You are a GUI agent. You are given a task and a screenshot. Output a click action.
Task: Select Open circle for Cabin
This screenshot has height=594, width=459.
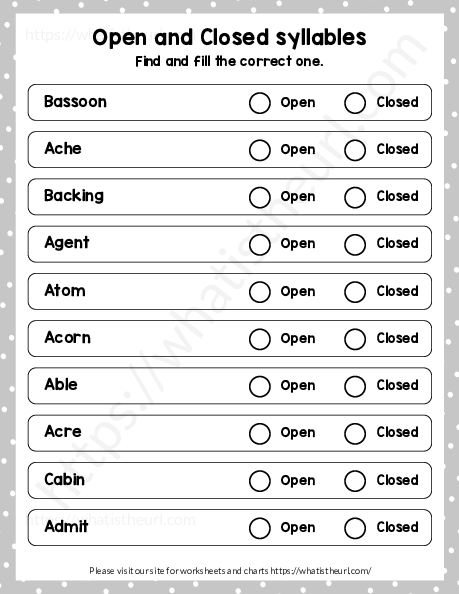[x=260, y=481]
